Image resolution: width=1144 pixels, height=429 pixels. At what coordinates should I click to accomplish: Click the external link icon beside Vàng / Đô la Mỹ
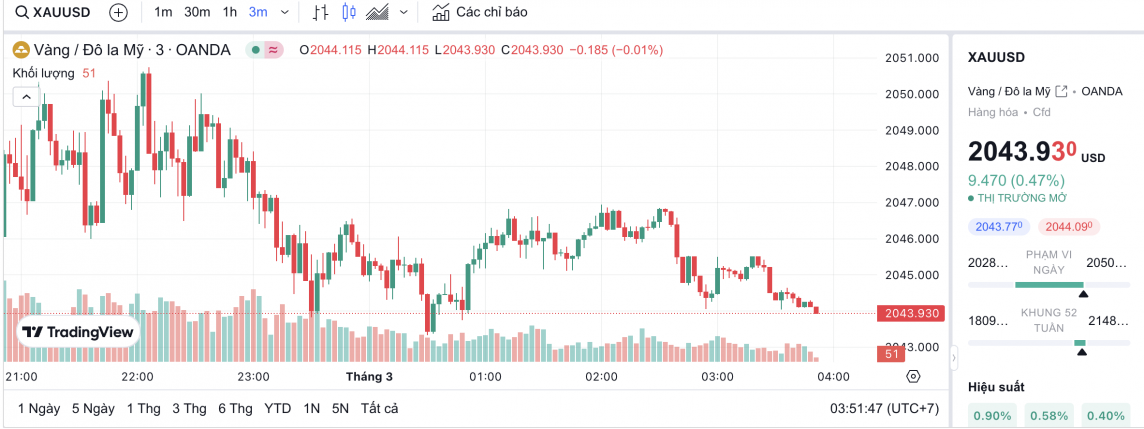(1062, 91)
